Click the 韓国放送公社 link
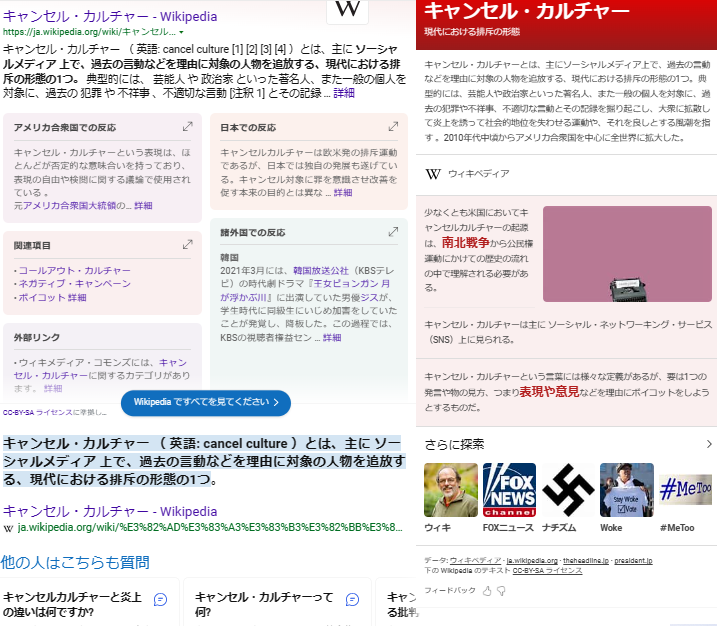 coord(321,271)
